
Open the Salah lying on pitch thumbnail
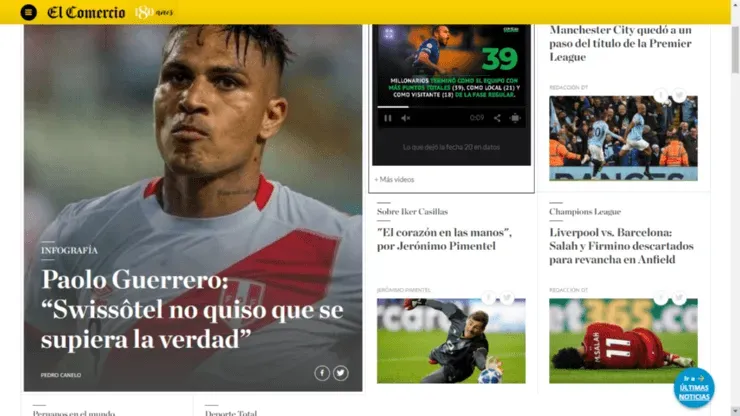[x=623, y=340]
